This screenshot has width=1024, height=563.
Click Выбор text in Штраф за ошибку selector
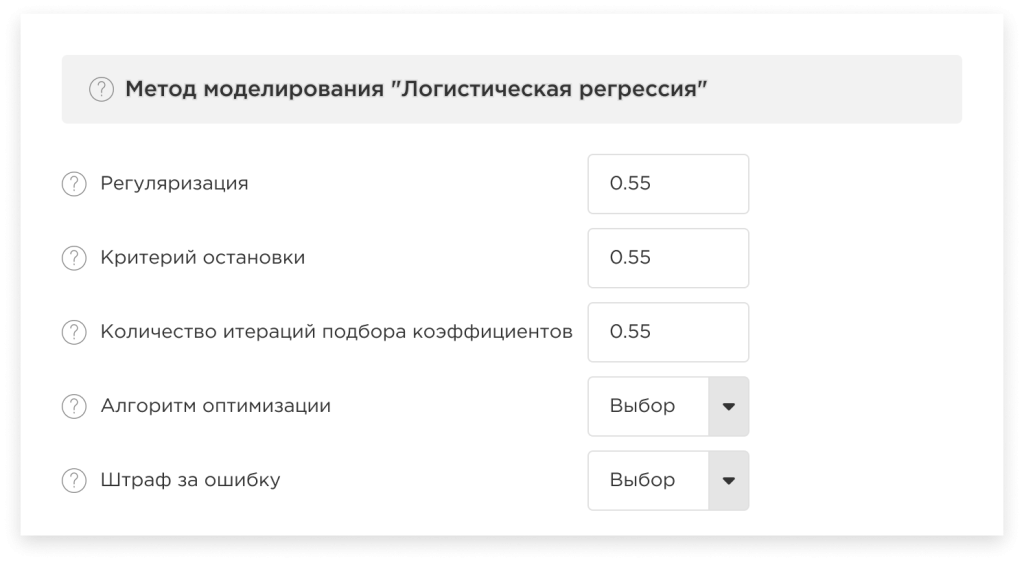642,480
